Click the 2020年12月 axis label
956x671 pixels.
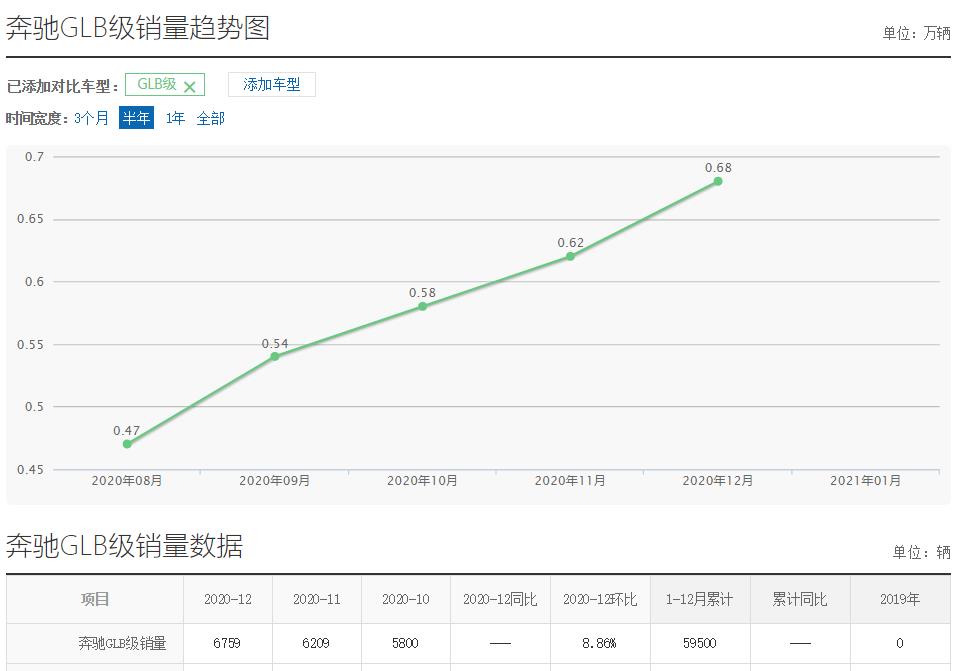tap(718, 481)
